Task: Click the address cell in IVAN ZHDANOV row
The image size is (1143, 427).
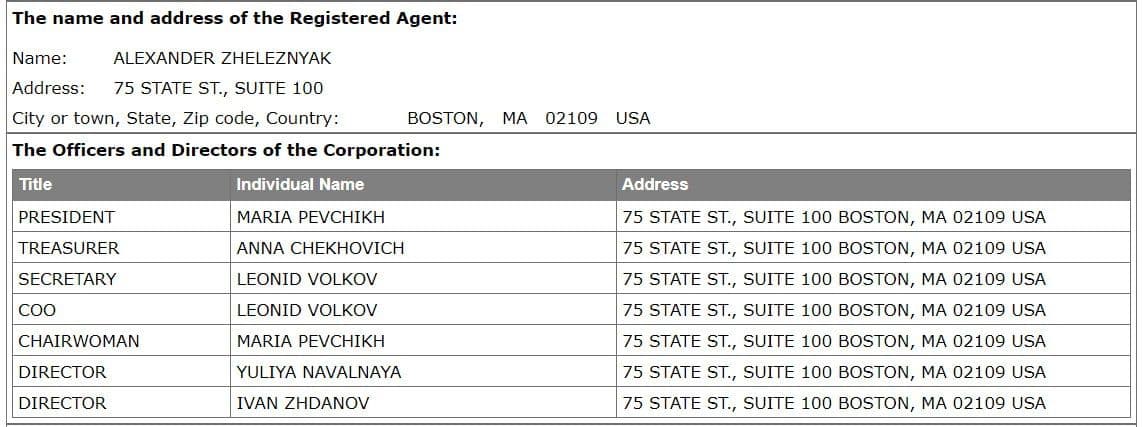Action: [873, 403]
